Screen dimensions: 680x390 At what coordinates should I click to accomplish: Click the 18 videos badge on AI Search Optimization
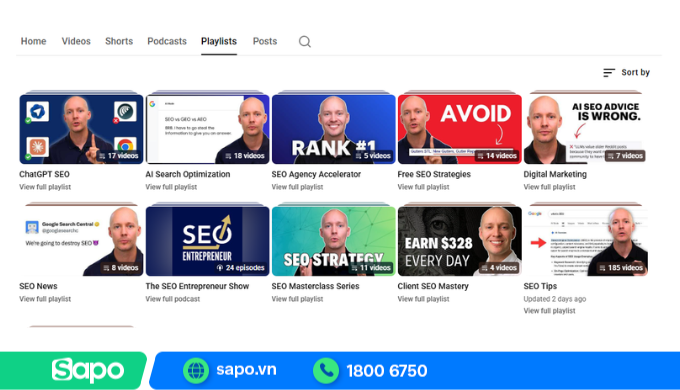[245, 156]
